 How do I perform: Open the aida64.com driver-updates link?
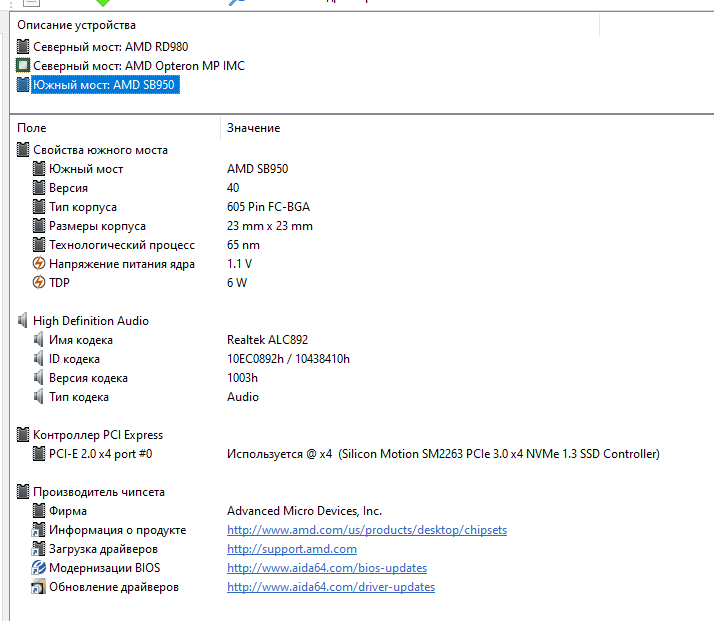tap(331, 587)
